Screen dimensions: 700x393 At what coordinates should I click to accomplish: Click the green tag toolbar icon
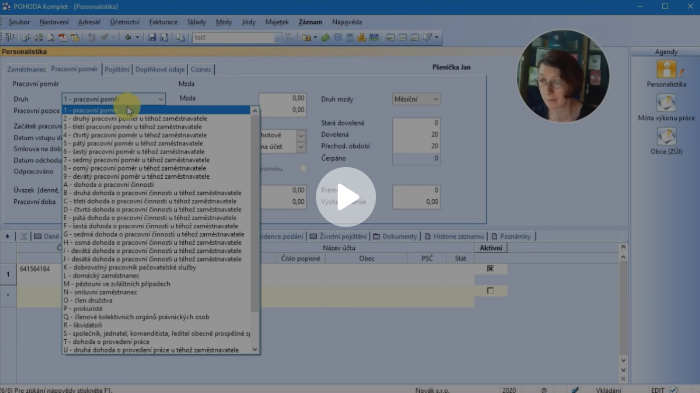pyautogui.click(x=325, y=38)
